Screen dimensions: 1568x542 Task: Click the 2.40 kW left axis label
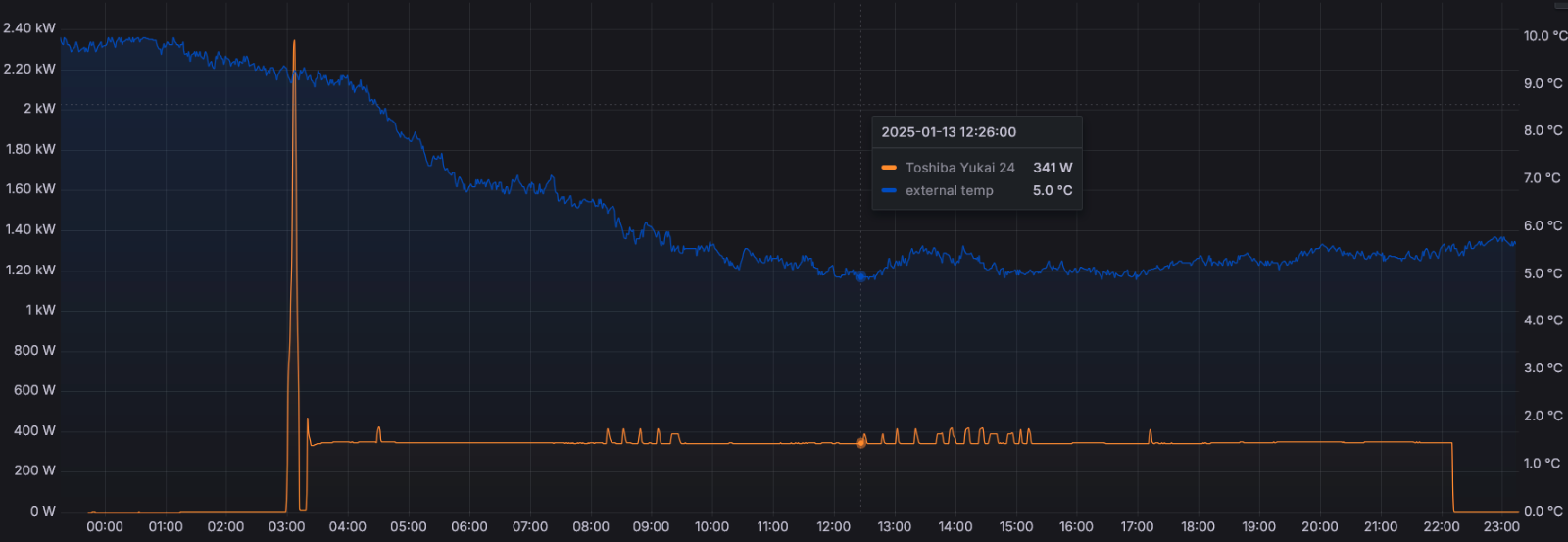(x=29, y=28)
